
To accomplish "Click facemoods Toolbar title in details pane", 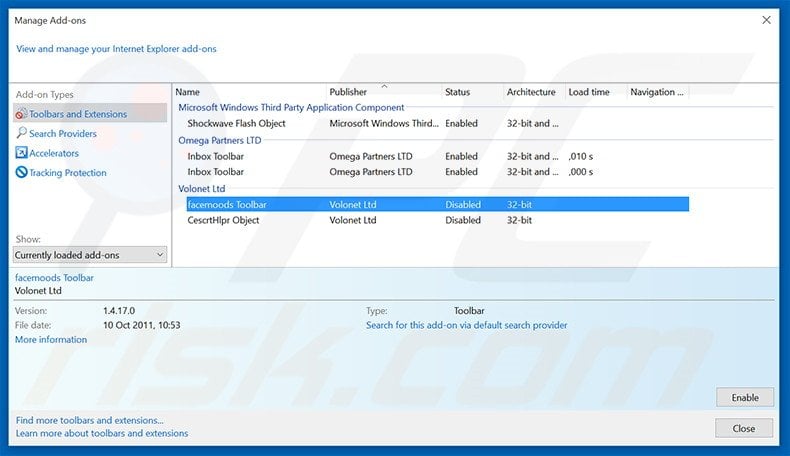I will (54, 278).
